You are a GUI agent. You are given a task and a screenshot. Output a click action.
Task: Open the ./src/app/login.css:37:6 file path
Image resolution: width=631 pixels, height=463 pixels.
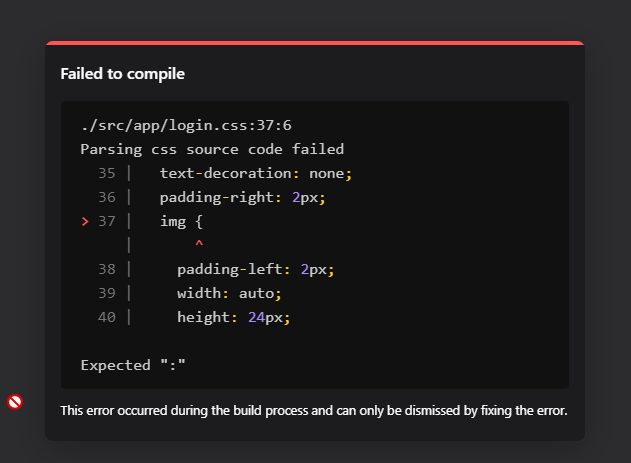pos(185,125)
